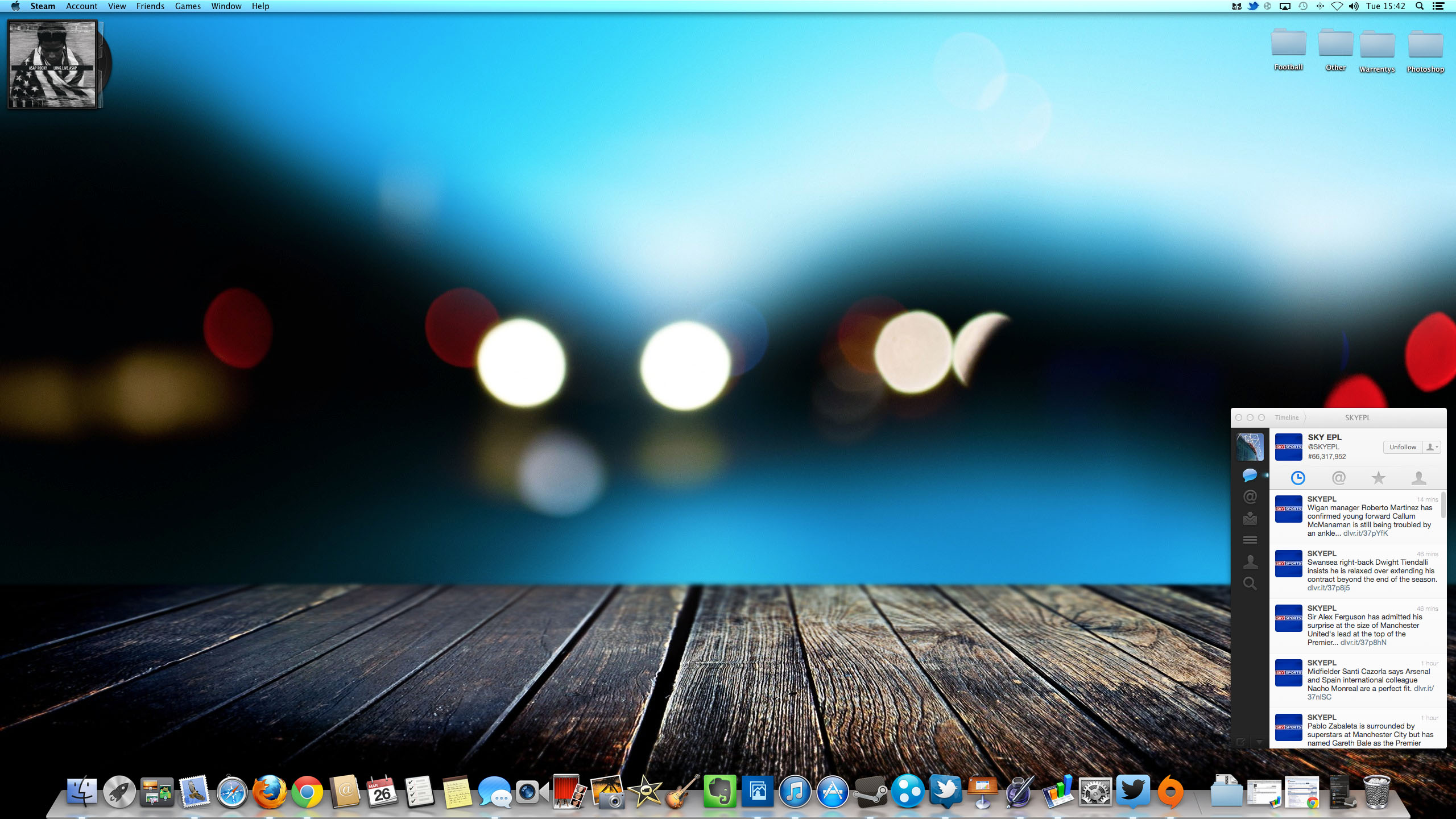
Task: Go back to Timeline breadcrumb
Action: (x=1287, y=417)
